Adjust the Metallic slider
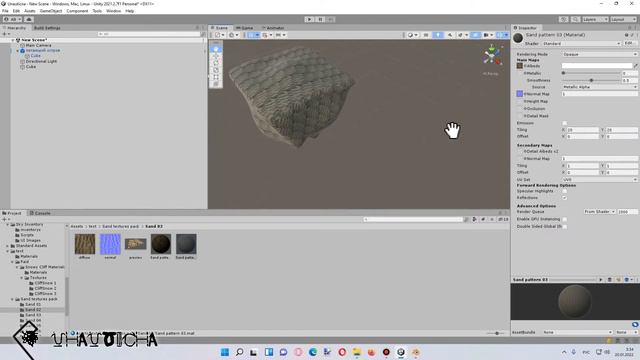The image size is (640, 360). tap(591, 73)
